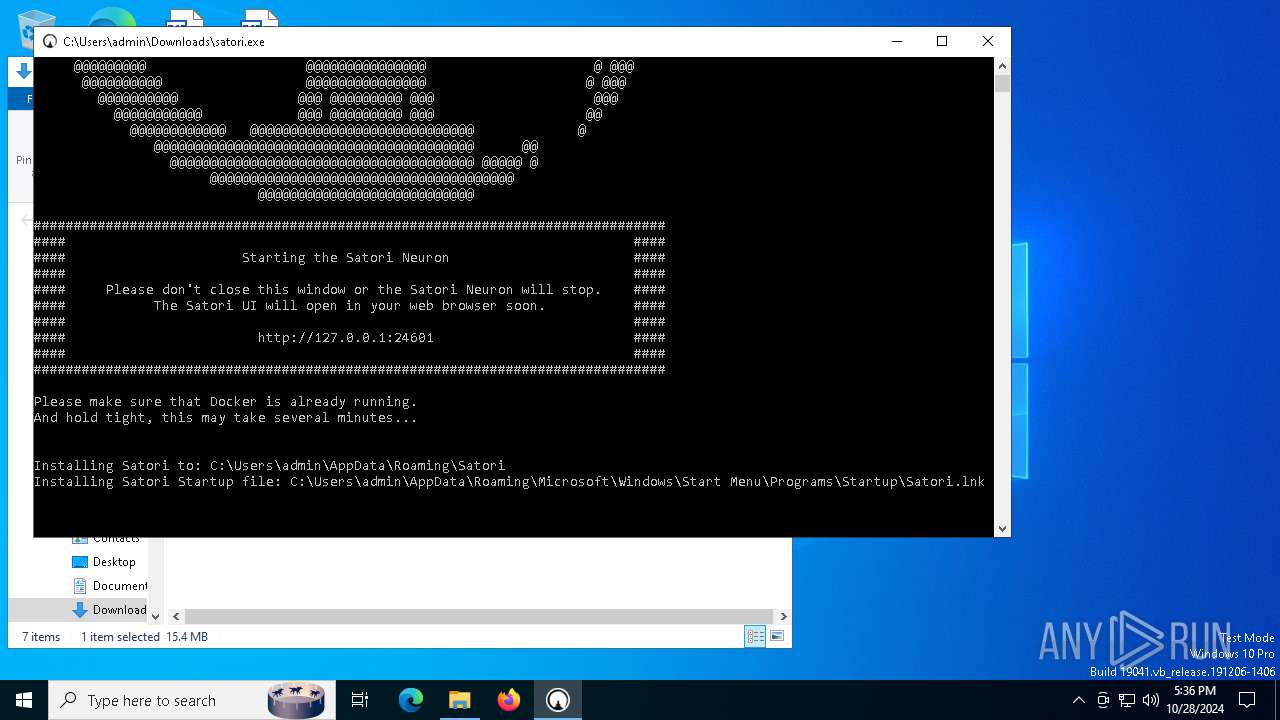The width and height of the screenshot is (1280, 720).
Task: Launch Microsoft Edge from the taskbar
Action: (x=411, y=700)
